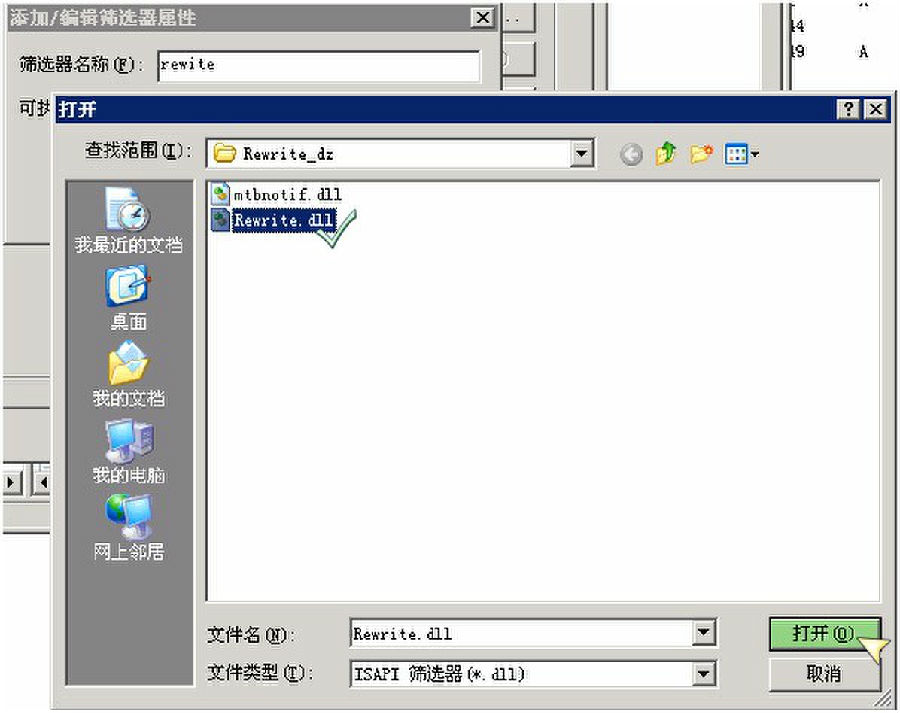900x713 pixels.
Task: Go up one folder level
Action: (x=666, y=154)
